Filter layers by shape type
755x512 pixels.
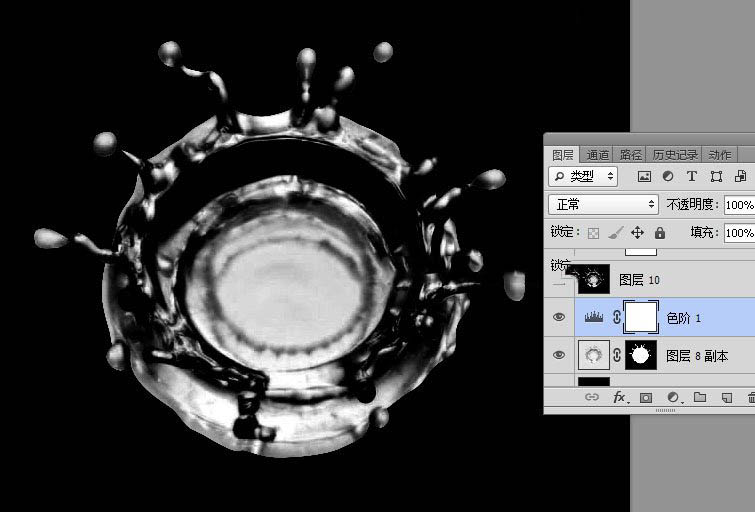pyautogui.click(x=716, y=176)
